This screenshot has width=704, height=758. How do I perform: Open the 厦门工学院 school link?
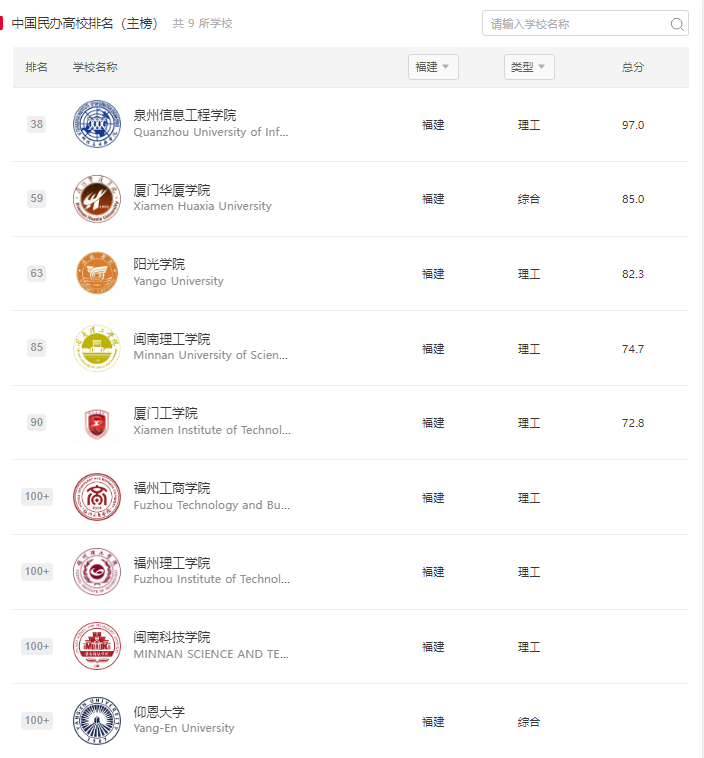[x=165, y=413]
